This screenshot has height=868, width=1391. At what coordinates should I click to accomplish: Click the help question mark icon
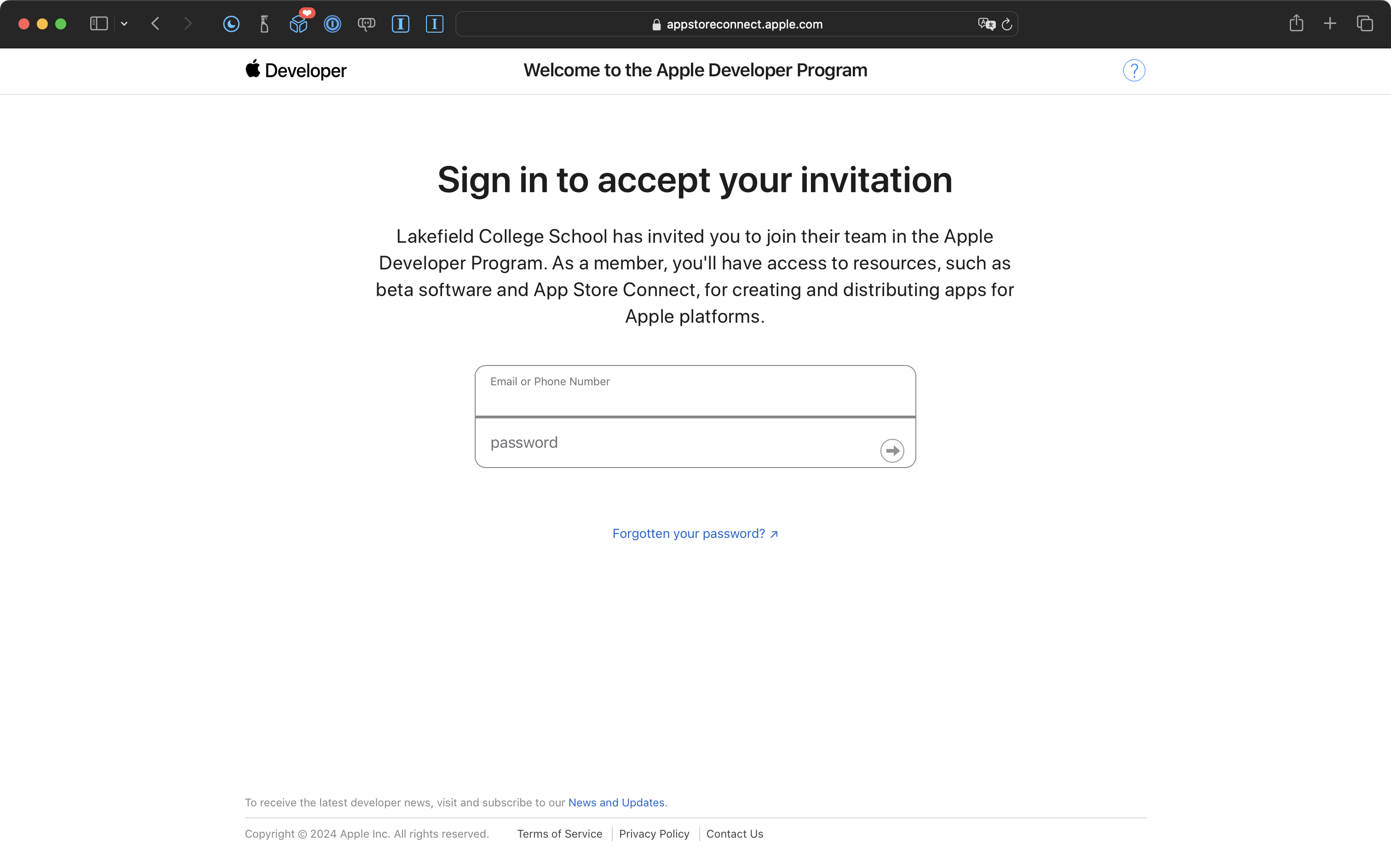[x=1134, y=71]
